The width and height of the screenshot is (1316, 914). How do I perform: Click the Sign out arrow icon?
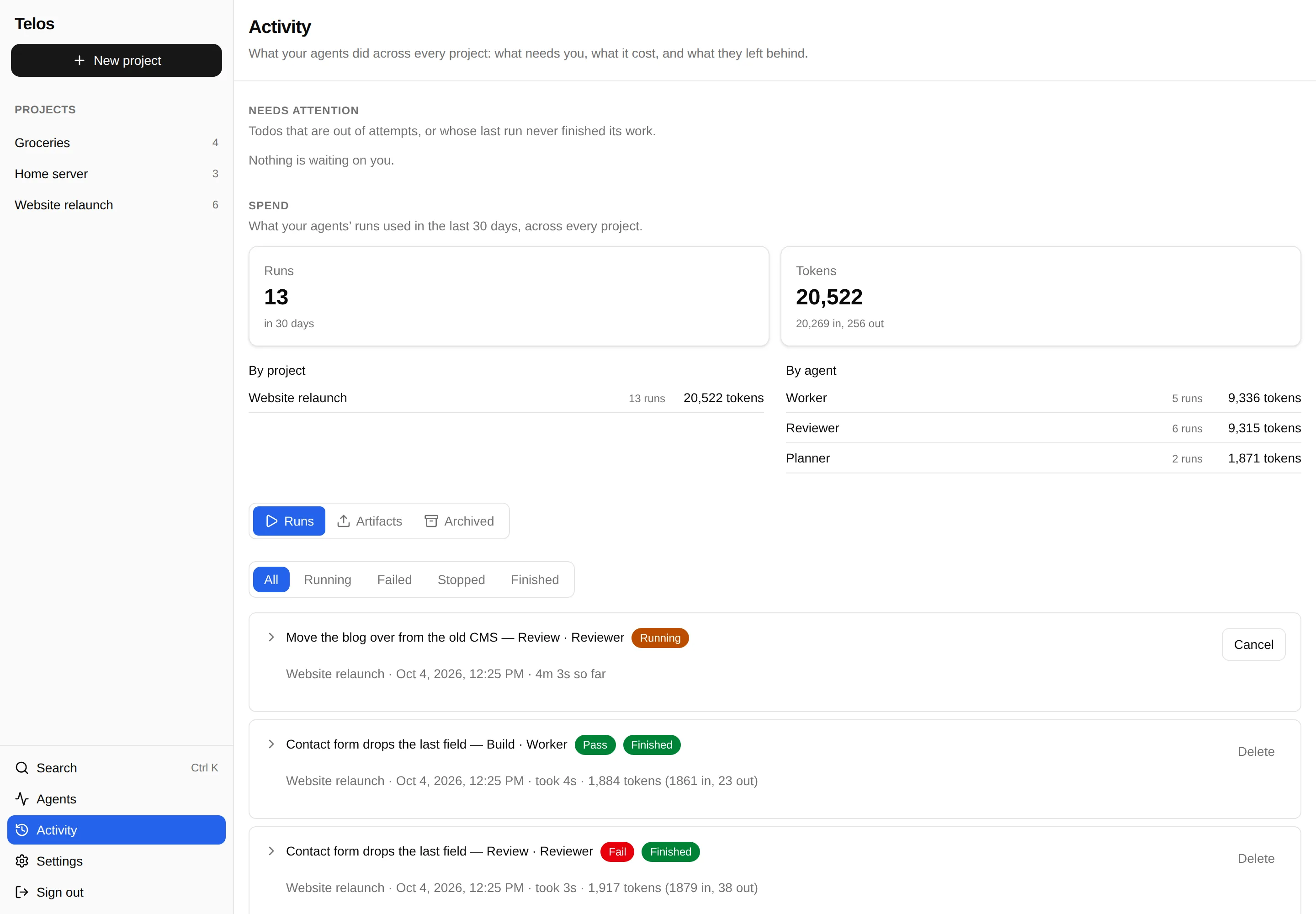click(x=22, y=892)
